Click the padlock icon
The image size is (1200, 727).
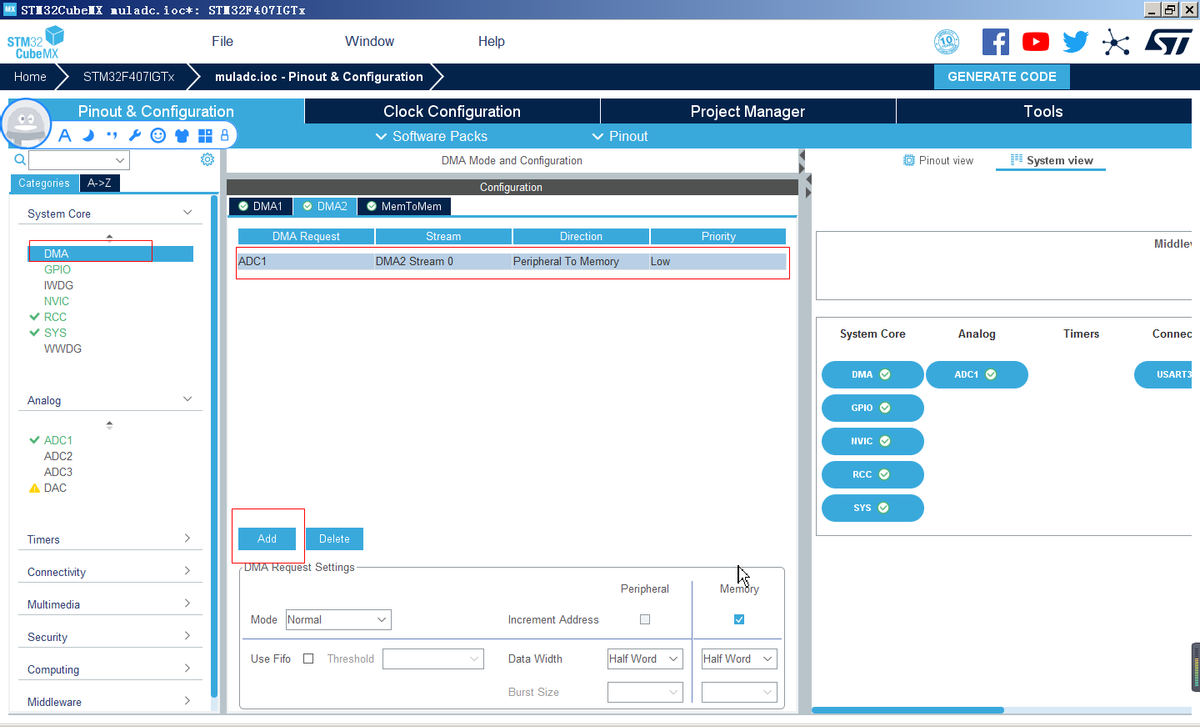(x=225, y=135)
